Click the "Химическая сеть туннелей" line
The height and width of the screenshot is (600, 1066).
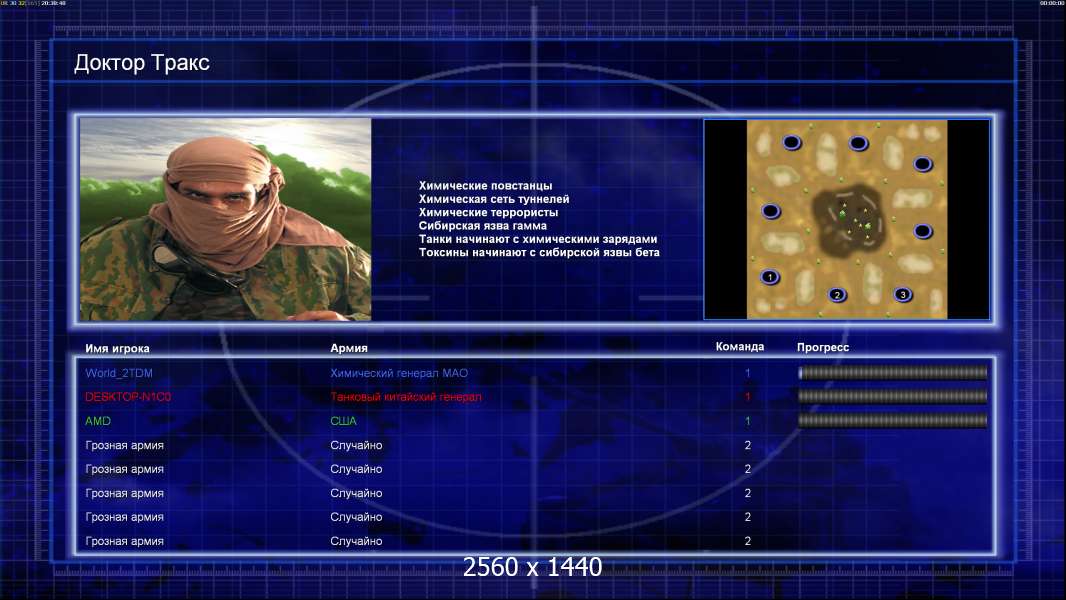pos(494,199)
